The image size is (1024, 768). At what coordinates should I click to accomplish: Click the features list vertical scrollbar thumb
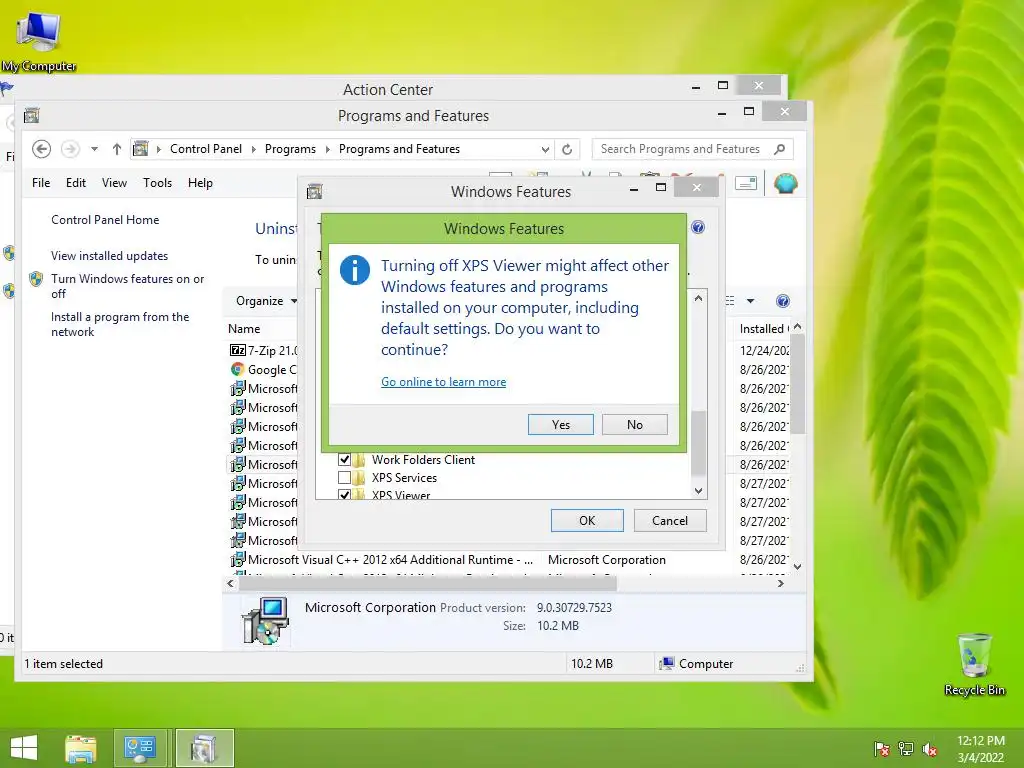[698, 443]
